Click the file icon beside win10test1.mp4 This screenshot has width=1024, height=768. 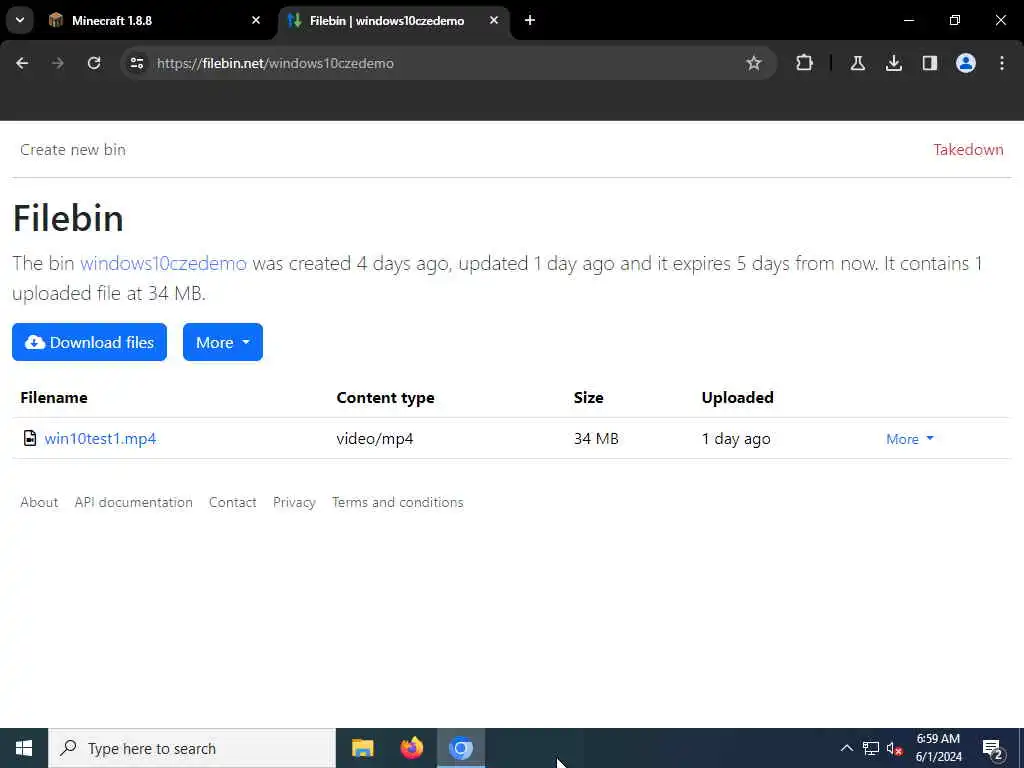tap(29, 438)
